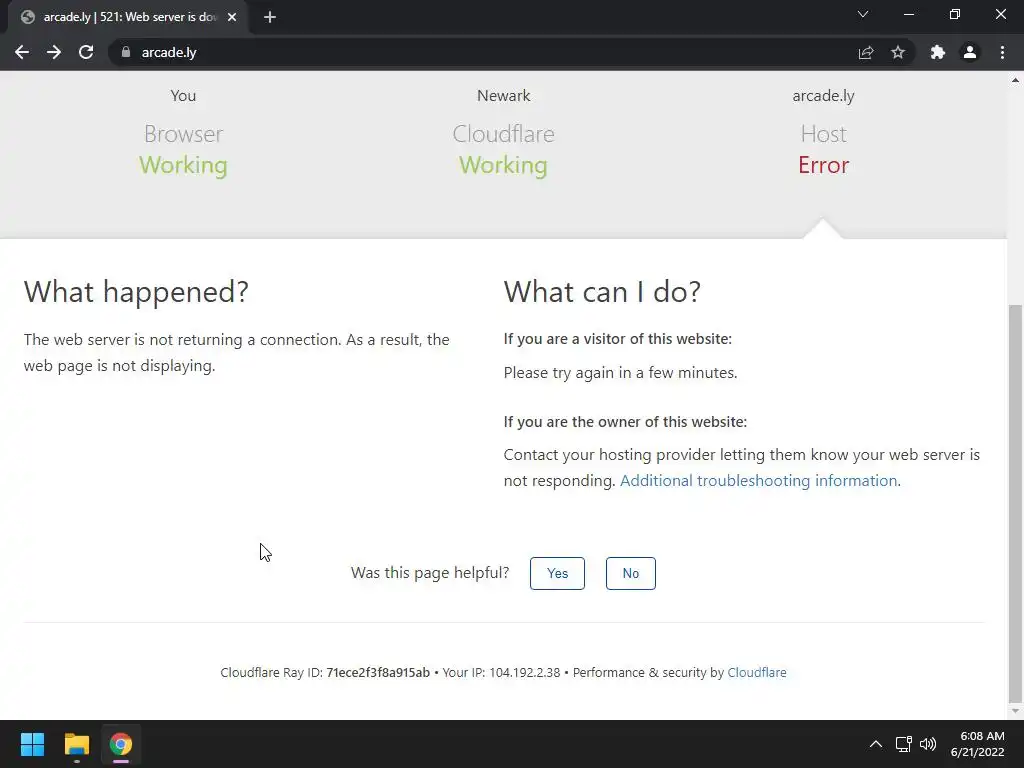Click the 'What can I do?' heading
The image size is (1024, 768).
[602, 291]
